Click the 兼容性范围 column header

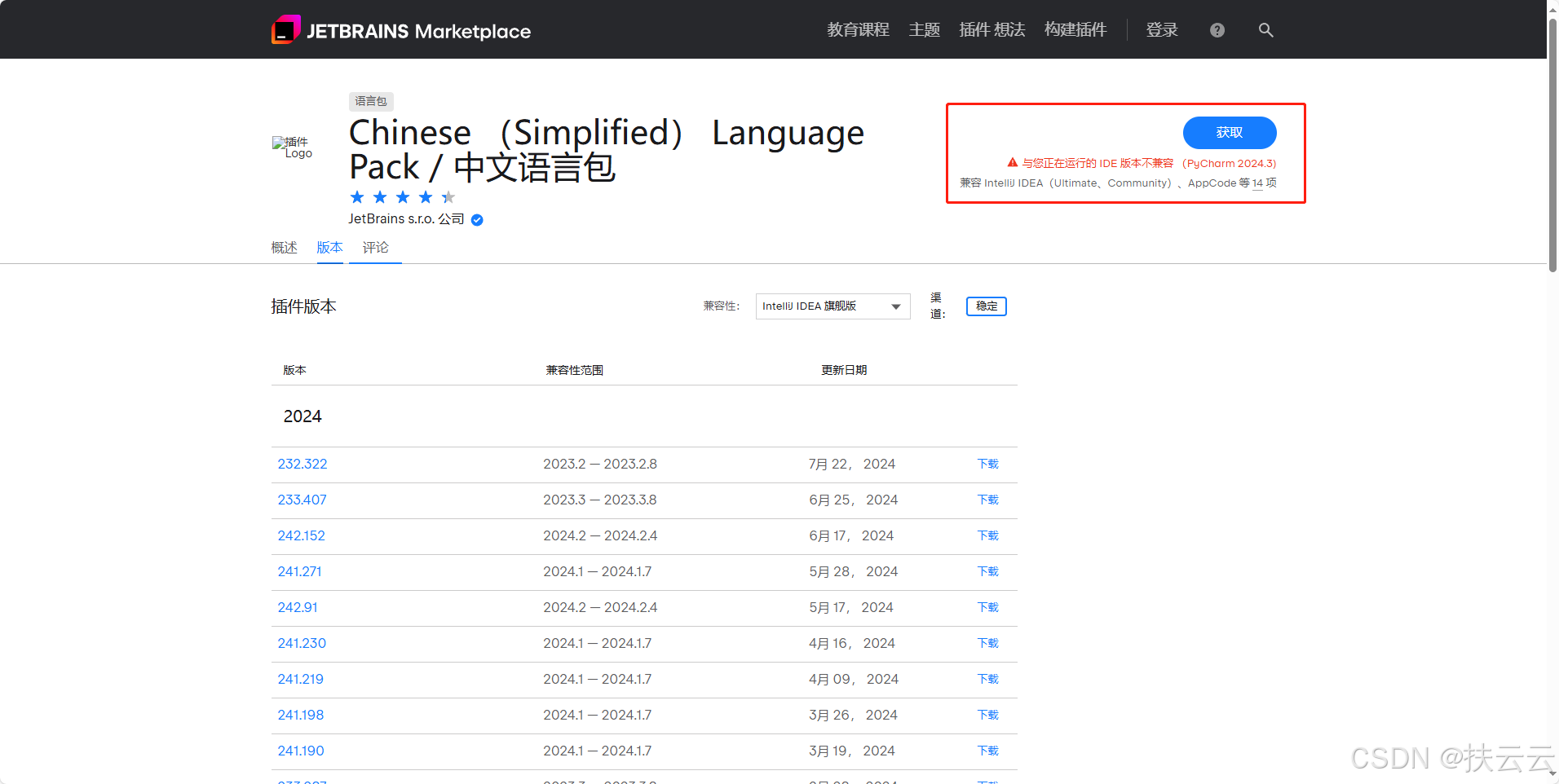tap(575, 371)
